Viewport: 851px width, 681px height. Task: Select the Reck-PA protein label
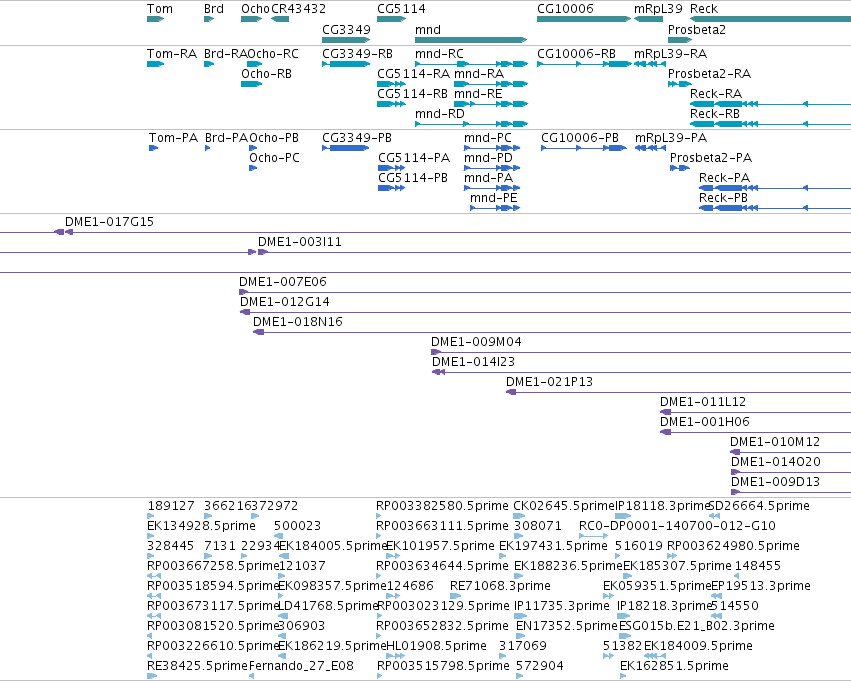click(725, 179)
